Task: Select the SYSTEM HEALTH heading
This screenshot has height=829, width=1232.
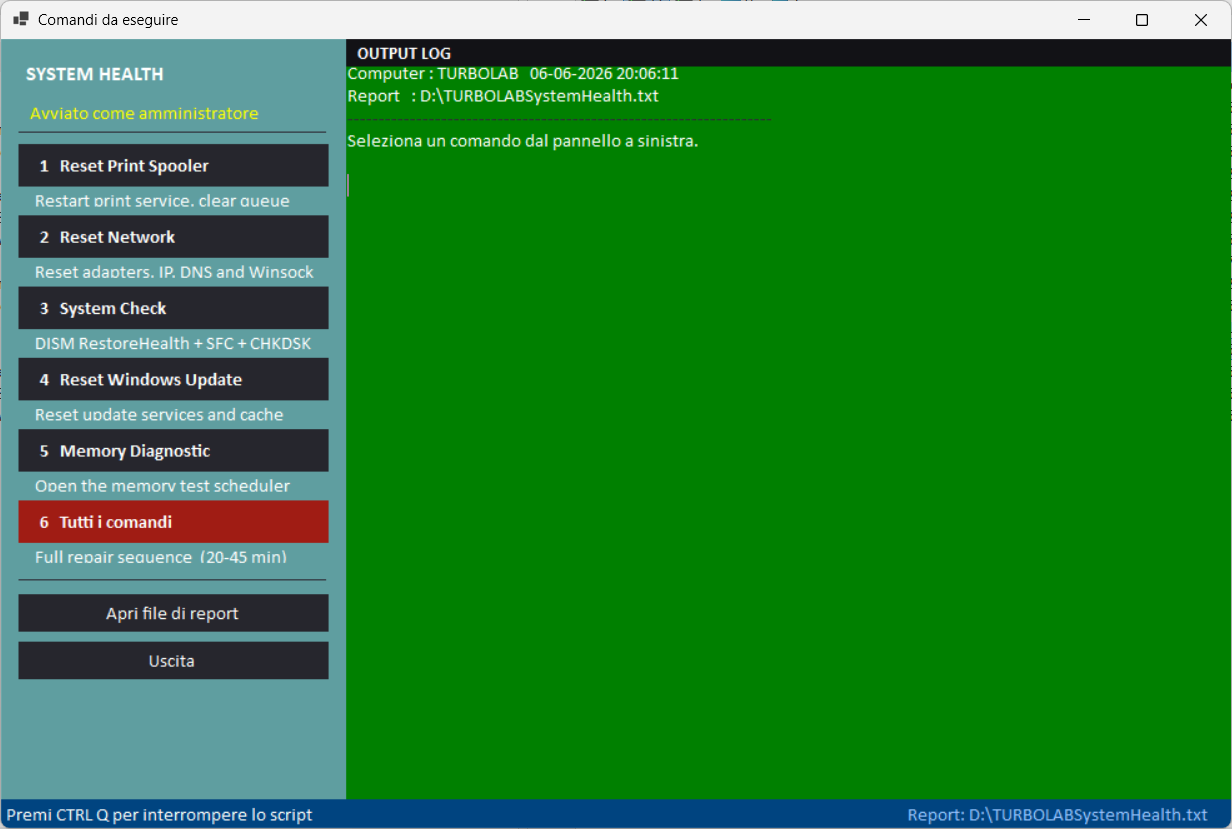Action: (x=95, y=75)
